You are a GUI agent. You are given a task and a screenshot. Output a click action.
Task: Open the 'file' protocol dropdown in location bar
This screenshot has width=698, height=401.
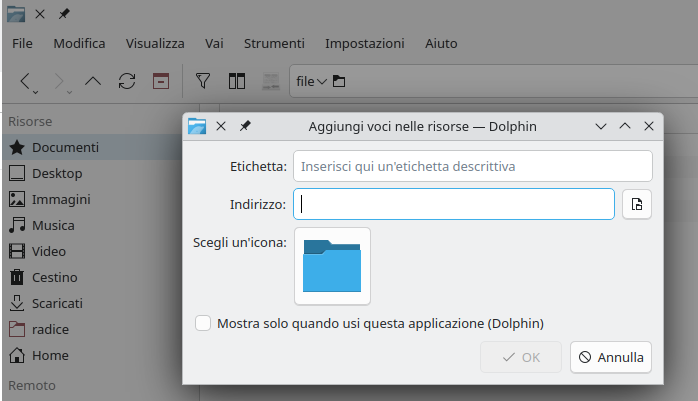click(x=312, y=81)
